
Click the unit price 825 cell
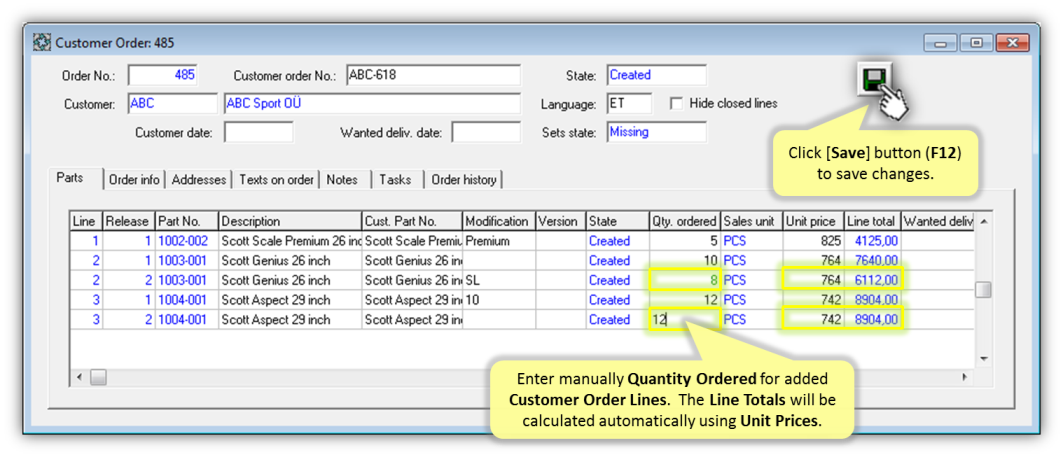814,241
